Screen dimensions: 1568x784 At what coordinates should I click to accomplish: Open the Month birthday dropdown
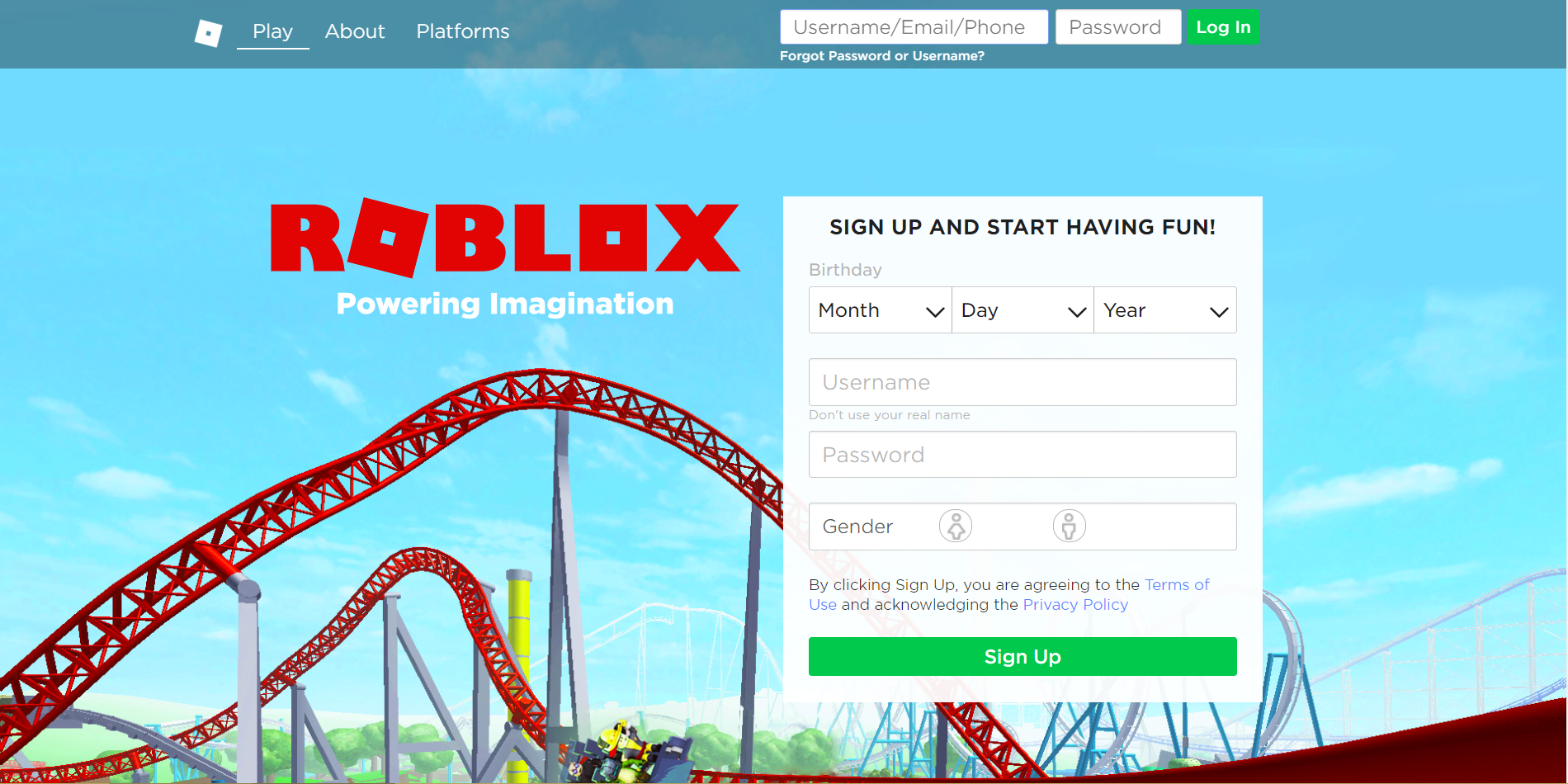(x=881, y=310)
